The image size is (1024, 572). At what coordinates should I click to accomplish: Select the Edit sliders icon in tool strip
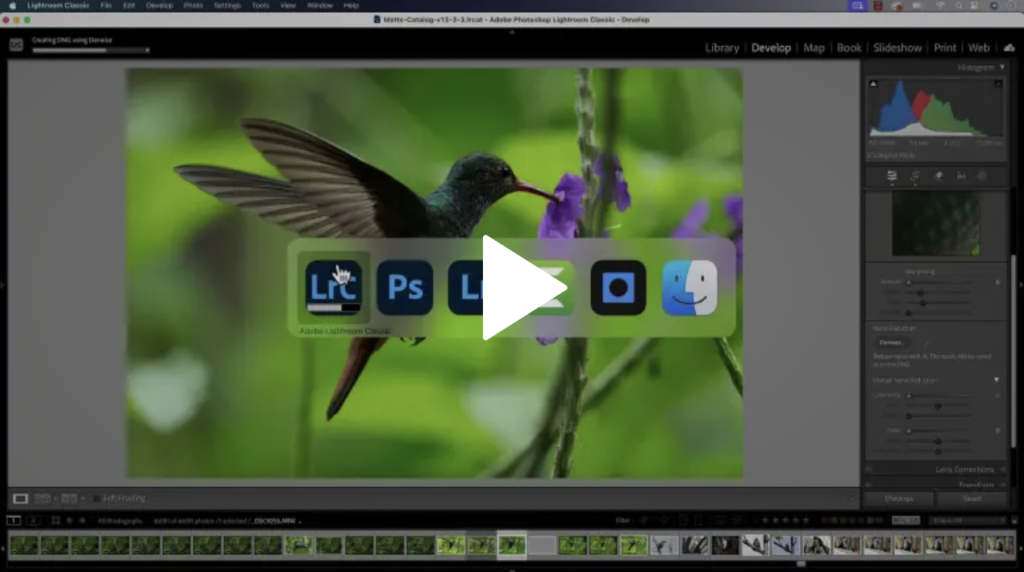(891, 176)
